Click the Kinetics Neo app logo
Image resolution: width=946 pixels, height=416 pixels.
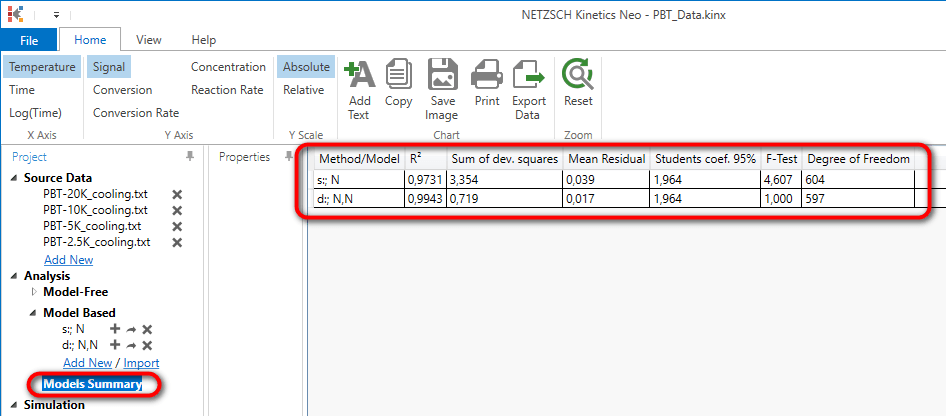pyautogui.click(x=15, y=14)
